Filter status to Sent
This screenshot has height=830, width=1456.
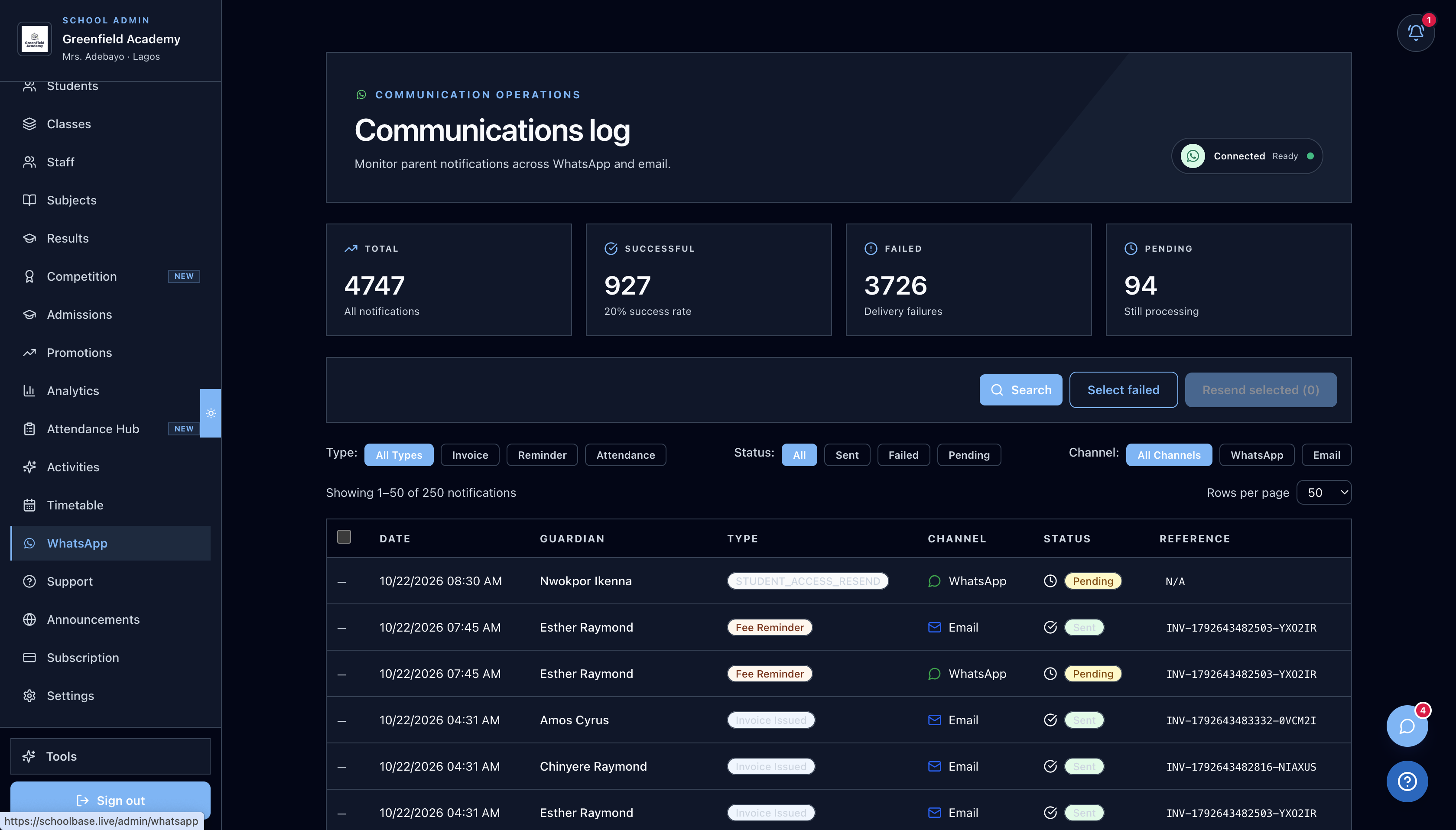tap(847, 455)
